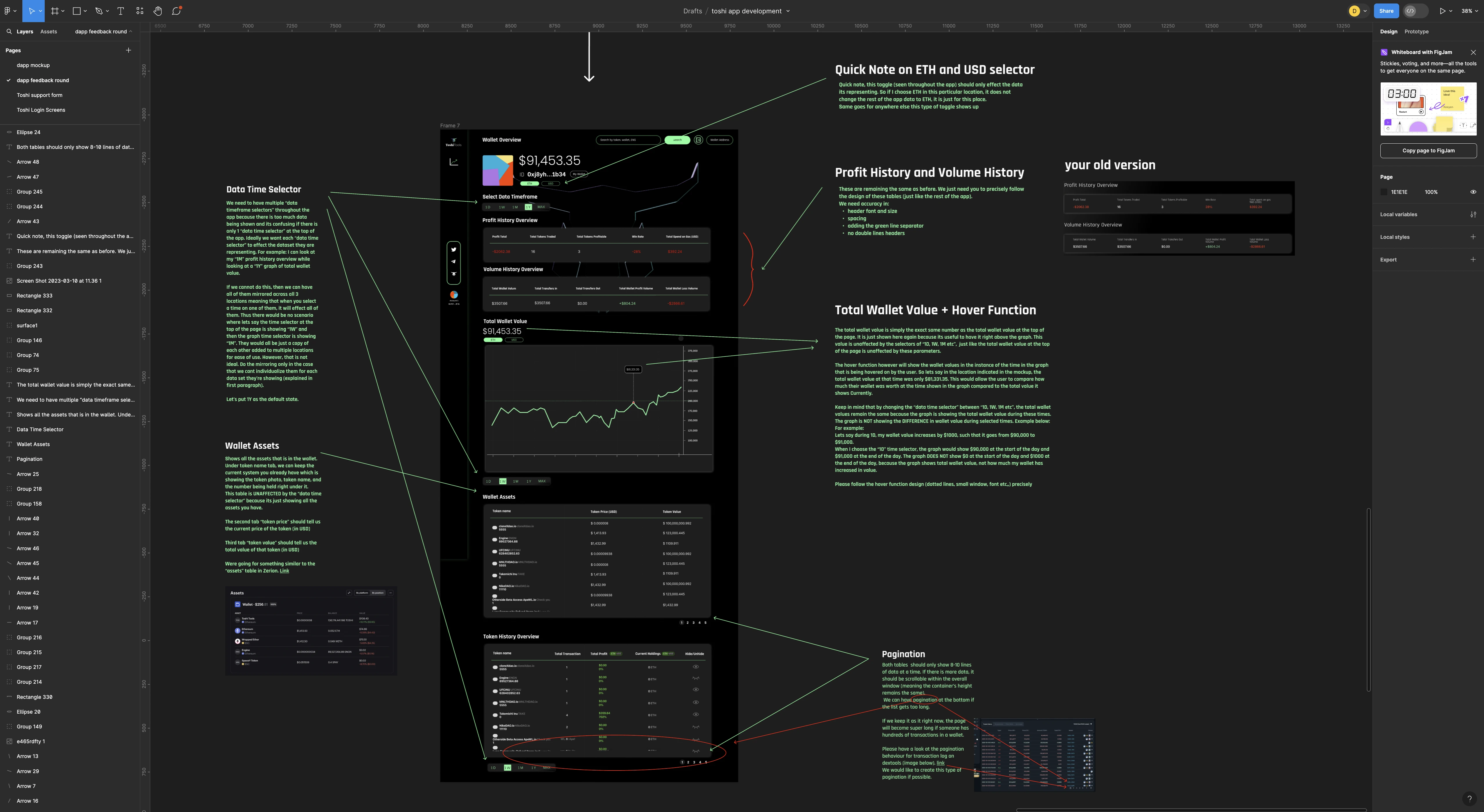Click the FigJam purple icon in promo

coord(1384,53)
